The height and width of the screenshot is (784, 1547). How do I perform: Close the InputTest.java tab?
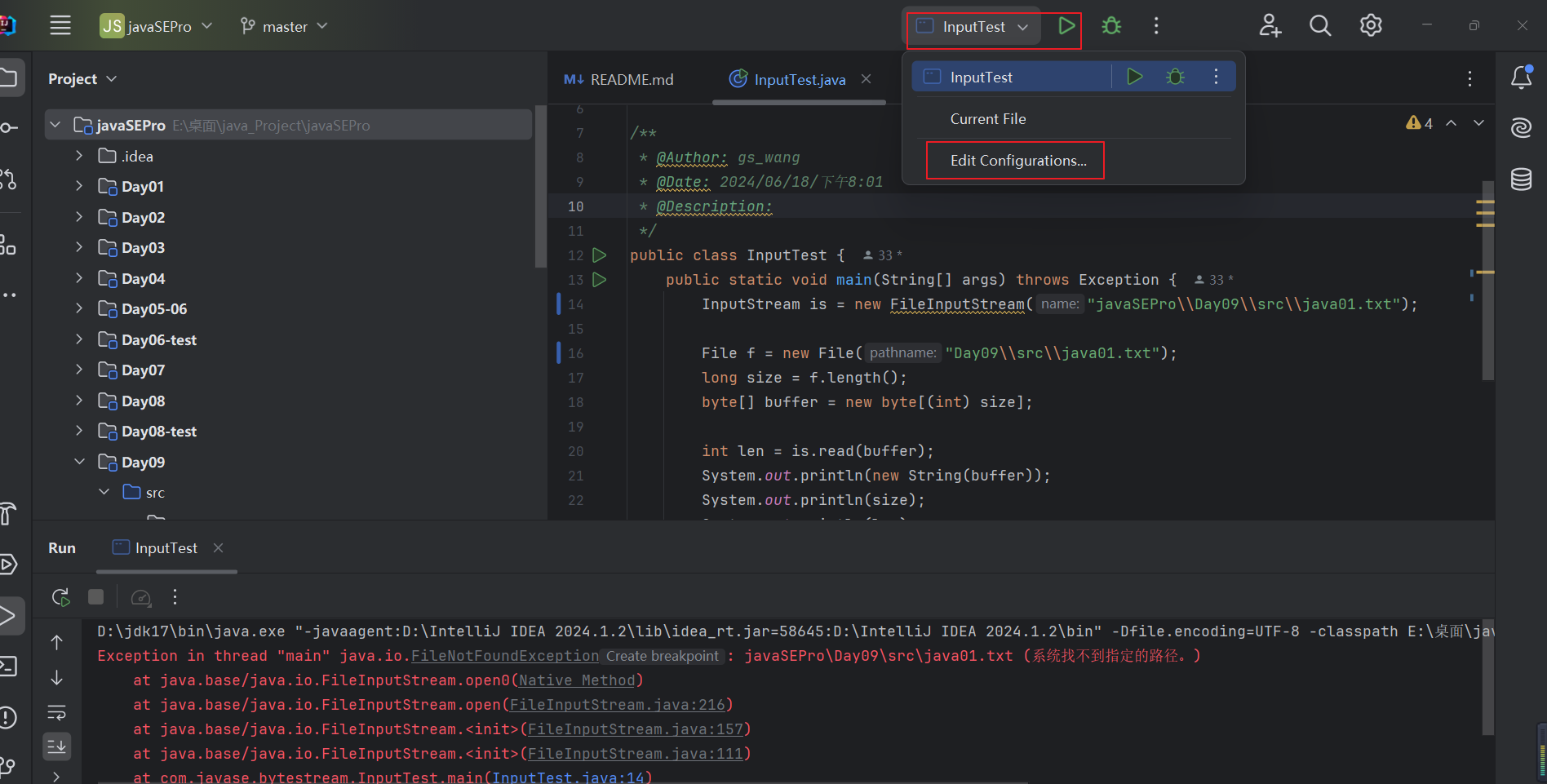(x=867, y=78)
